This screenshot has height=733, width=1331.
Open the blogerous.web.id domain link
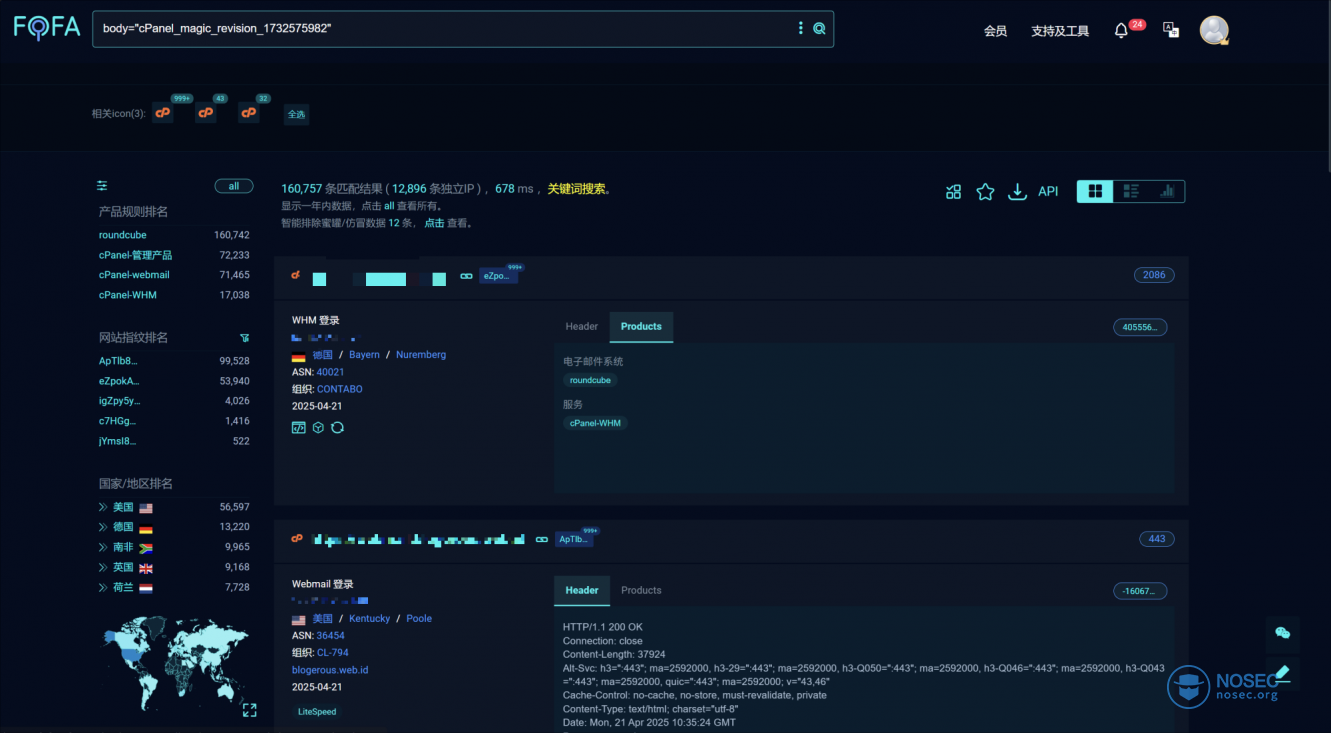coord(330,670)
